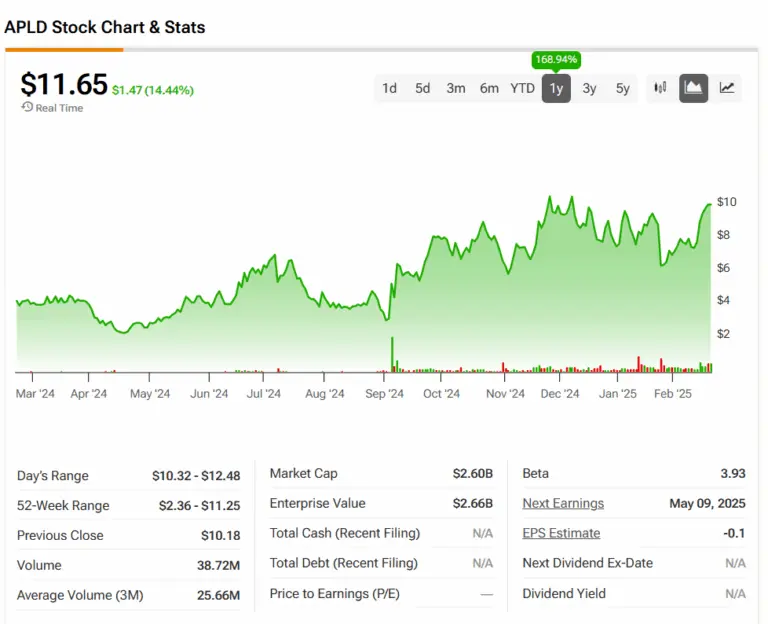Click the Mar '24 axis label
The width and height of the screenshot is (768, 624).
(x=35, y=394)
